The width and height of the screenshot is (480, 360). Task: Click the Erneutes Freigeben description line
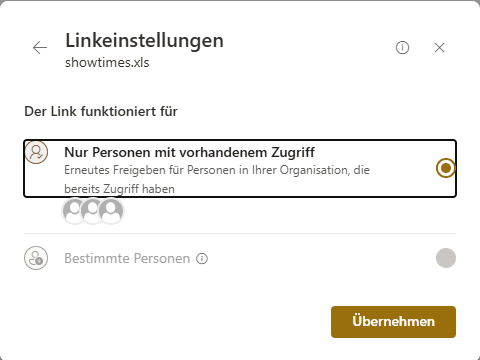pyautogui.click(x=217, y=170)
